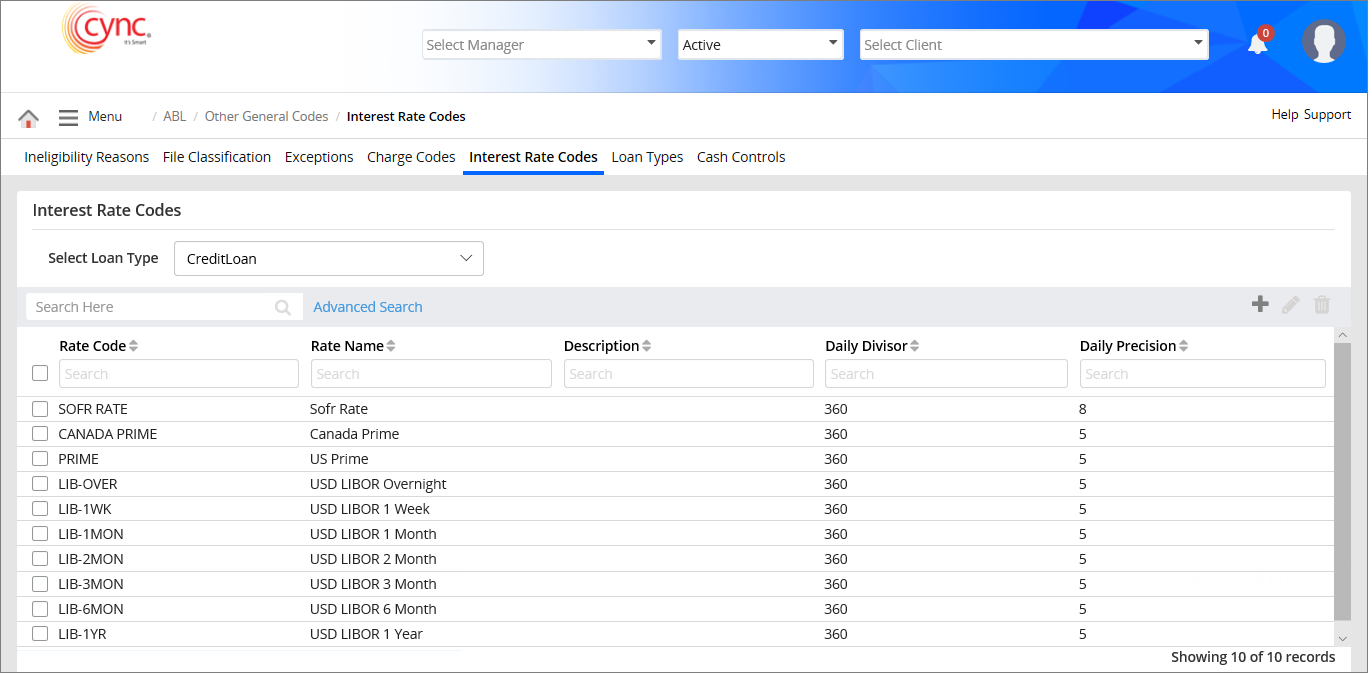Screen dimensions: 1368x673
Task: Click the Advanced Search link
Action: click(x=368, y=307)
